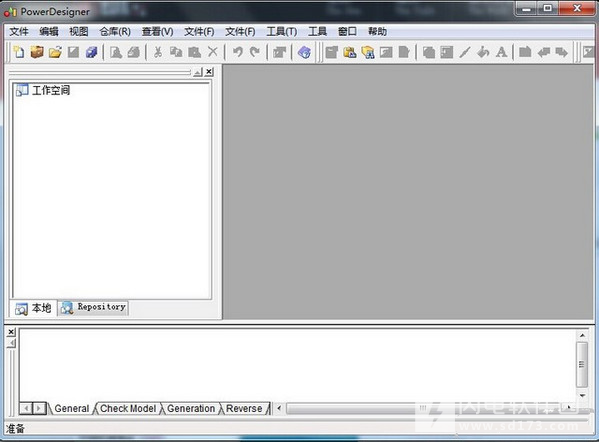Screen dimensions: 599x442
Task: Click the left-pointing arrow toolbar icon
Action: point(544,52)
